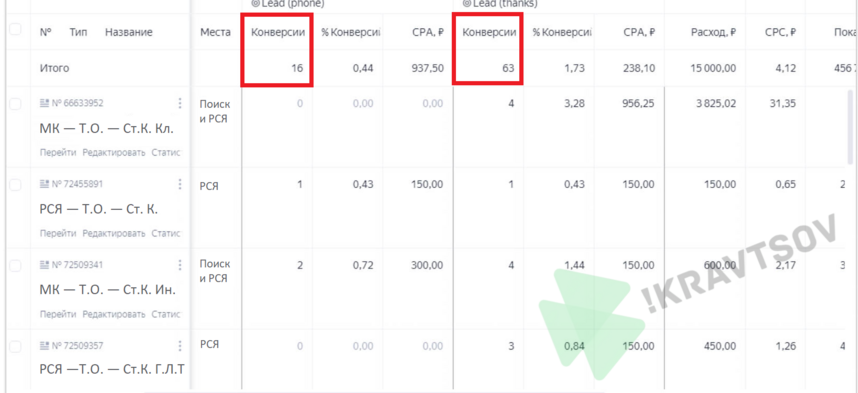Click the vertical scrollbar at table's right edge

point(849,129)
